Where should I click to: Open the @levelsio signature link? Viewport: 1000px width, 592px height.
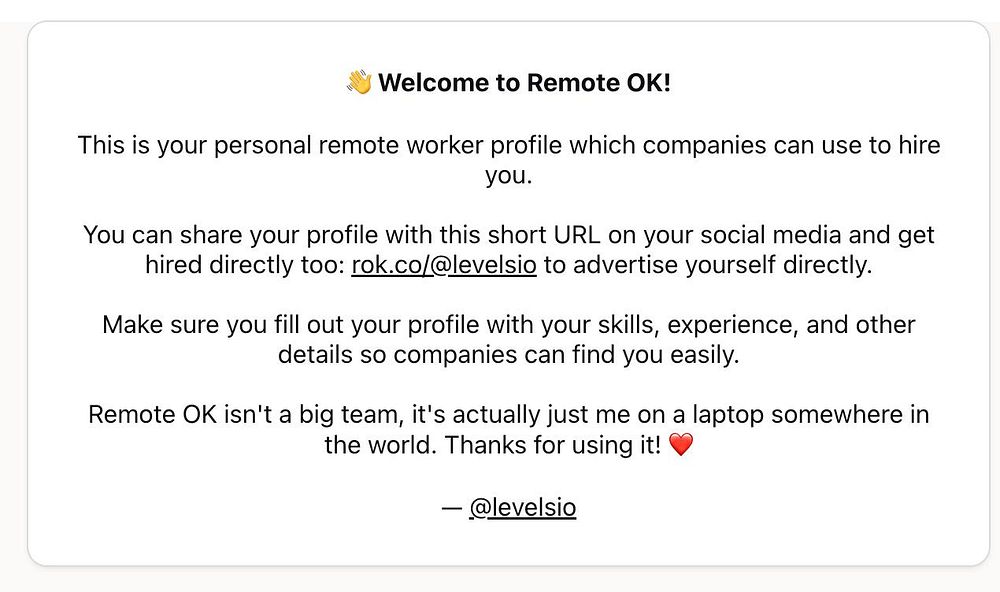[x=522, y=508]
